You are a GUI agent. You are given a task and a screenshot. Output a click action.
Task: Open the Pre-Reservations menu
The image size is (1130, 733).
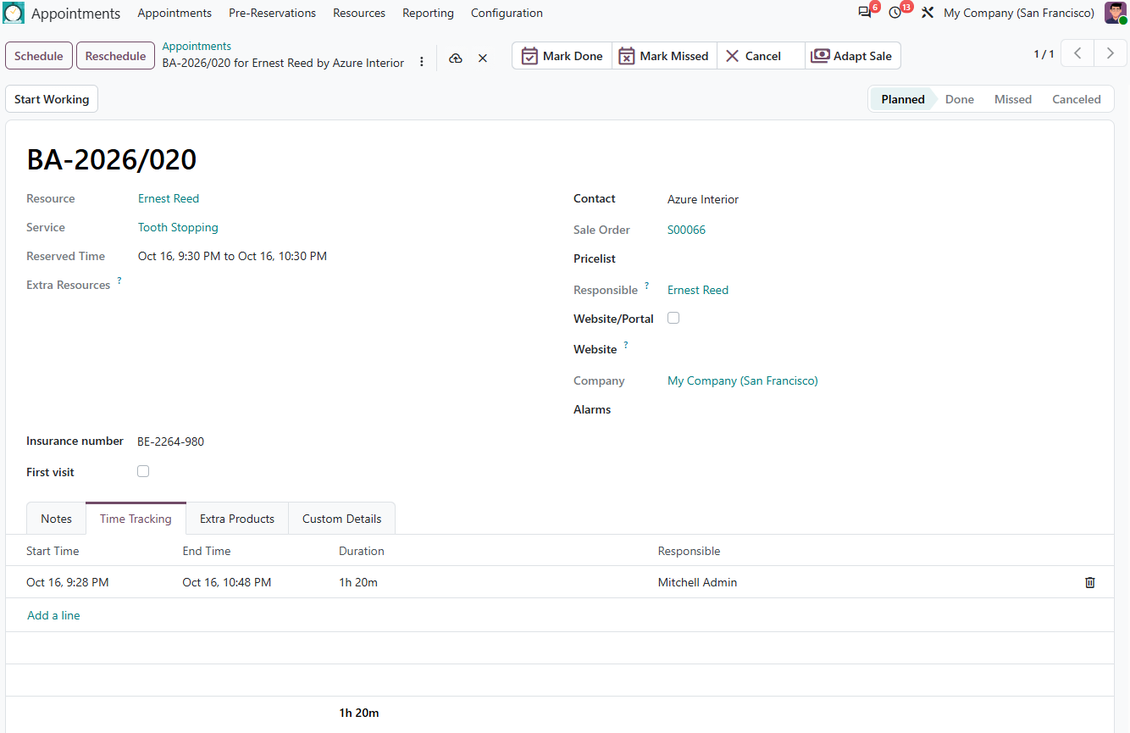pos(272,13)
